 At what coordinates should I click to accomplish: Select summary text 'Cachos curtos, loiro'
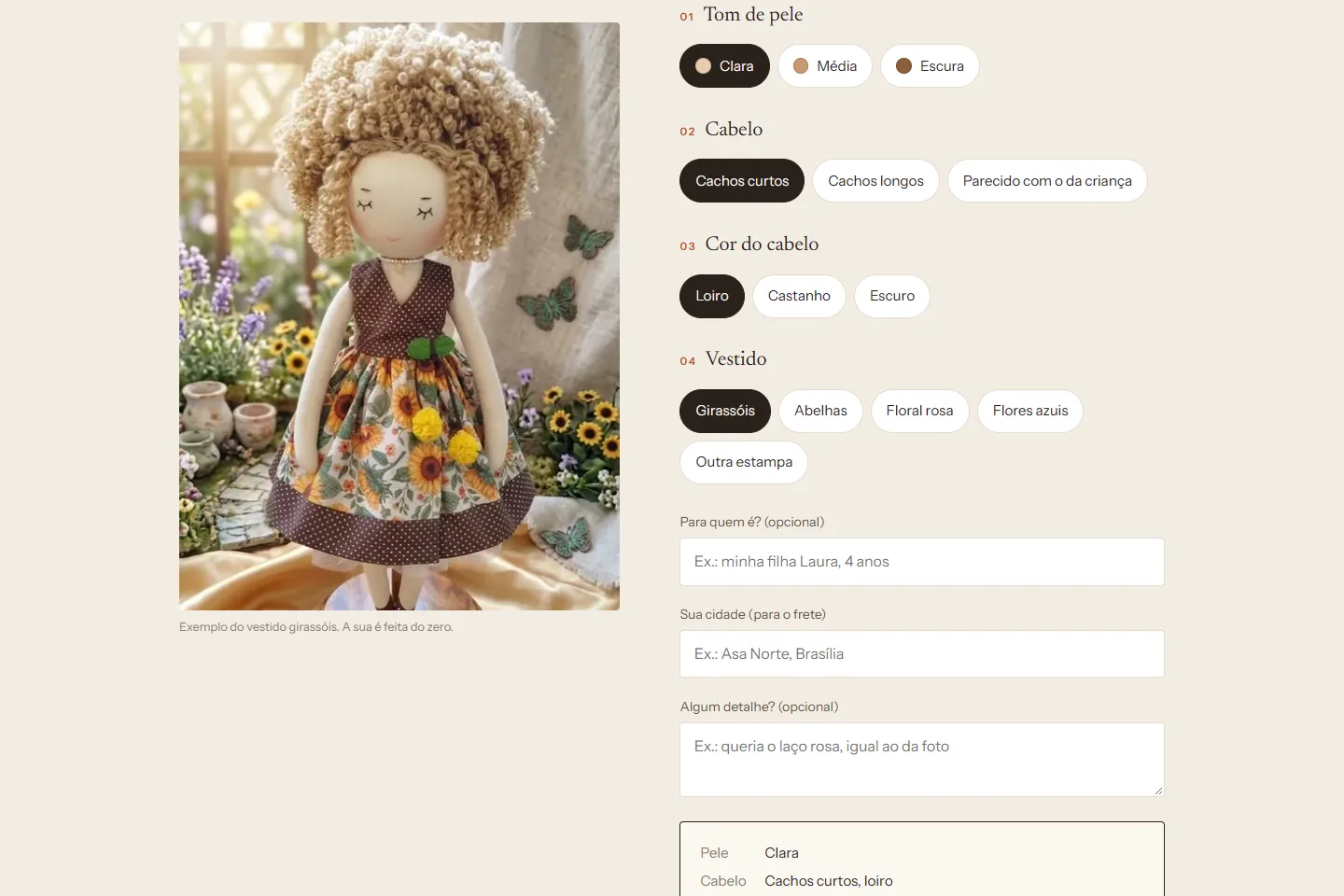(829, 881)
